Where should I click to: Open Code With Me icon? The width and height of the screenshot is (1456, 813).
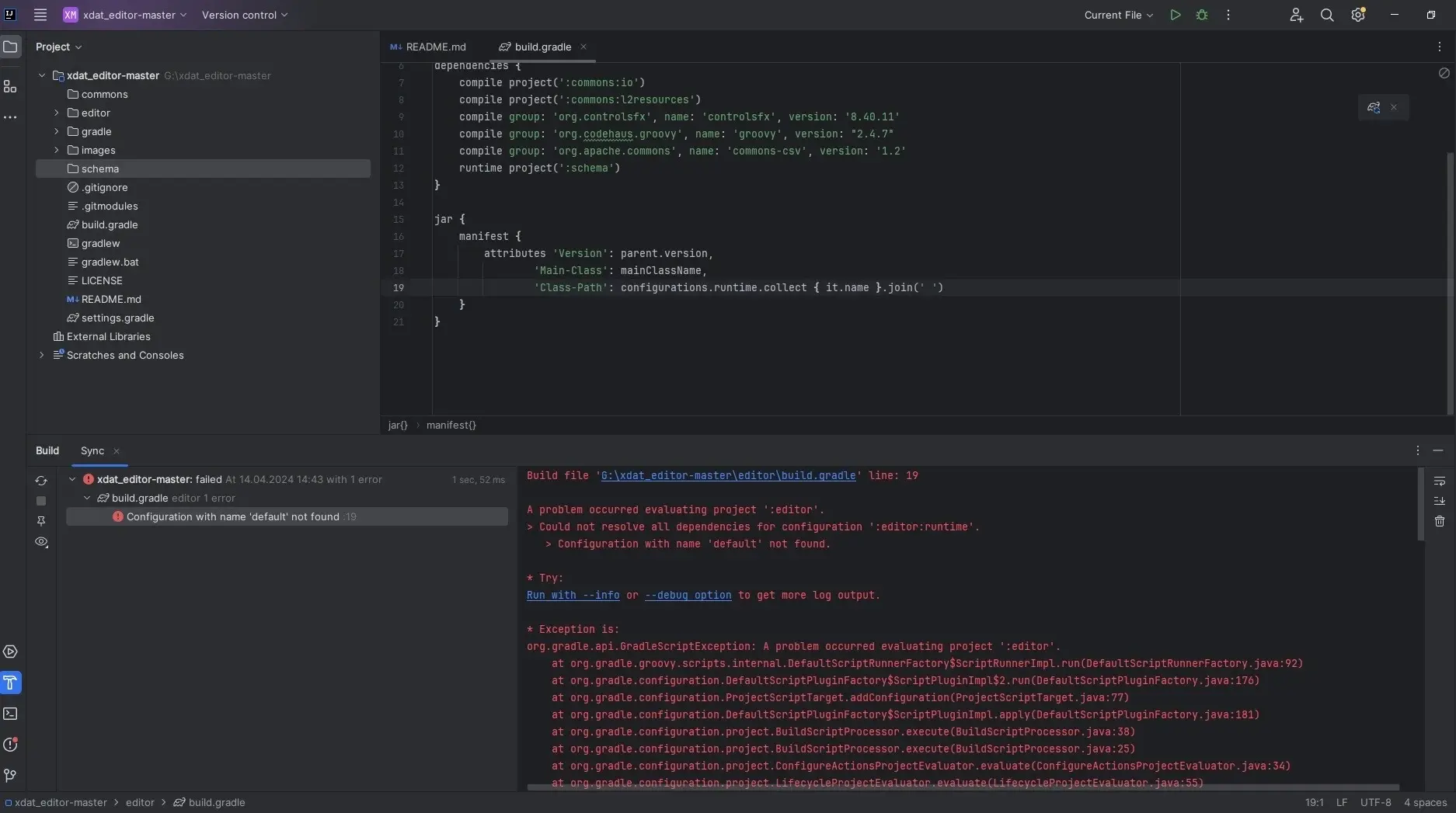[1296, 15]
